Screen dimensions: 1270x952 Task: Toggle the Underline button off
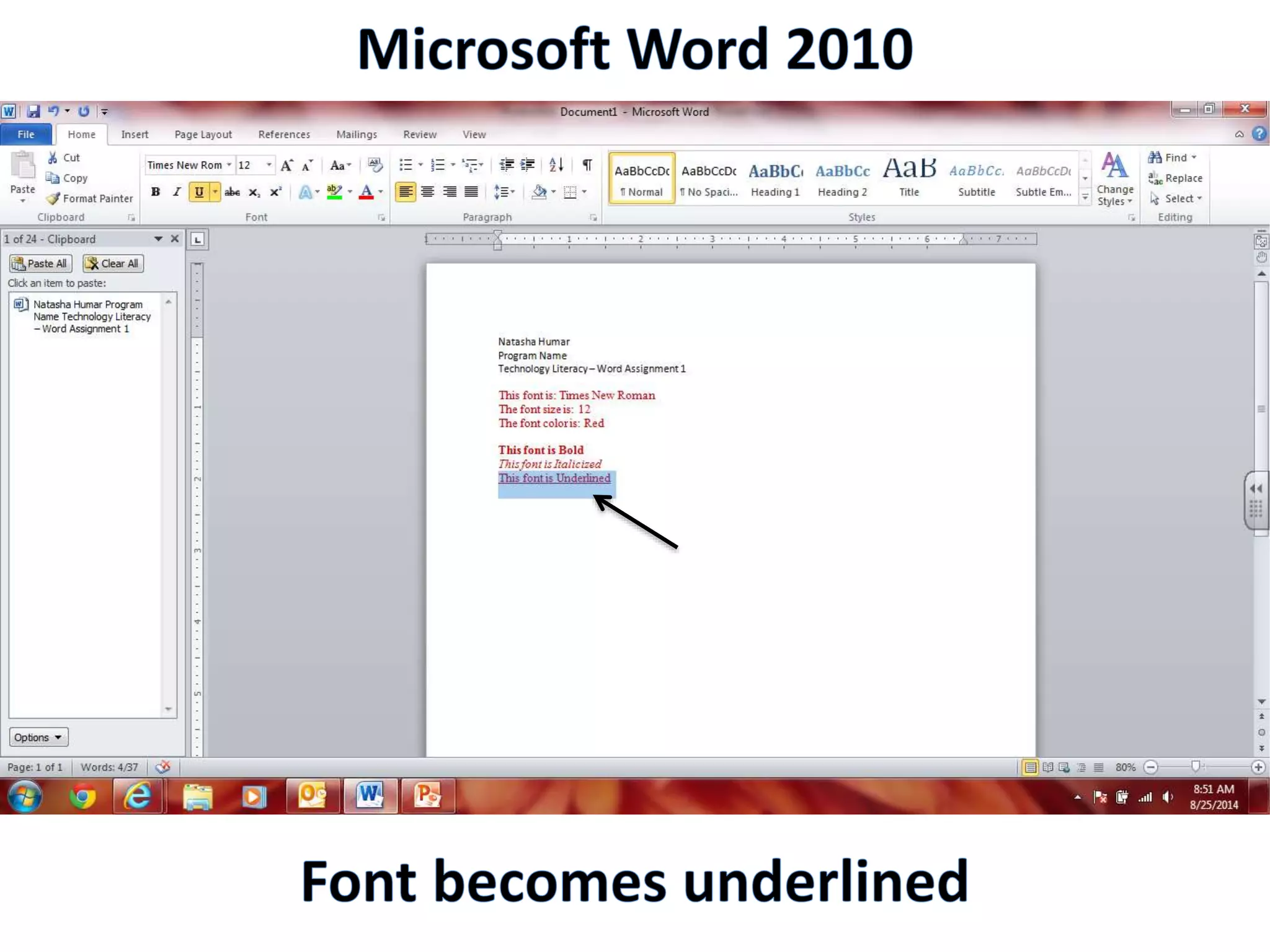pyautogui.click(x=199, y=192)
